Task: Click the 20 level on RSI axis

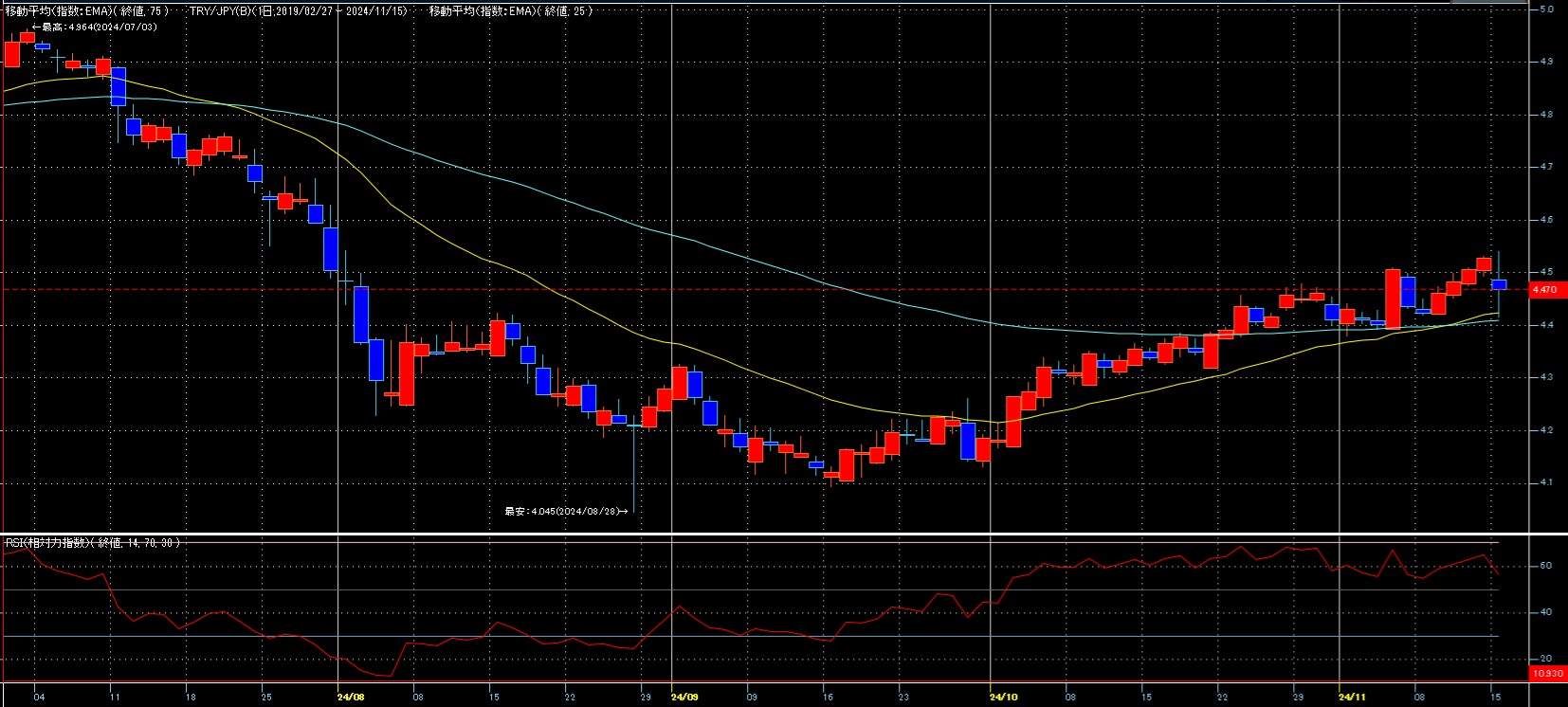Action: (1546, 659)
